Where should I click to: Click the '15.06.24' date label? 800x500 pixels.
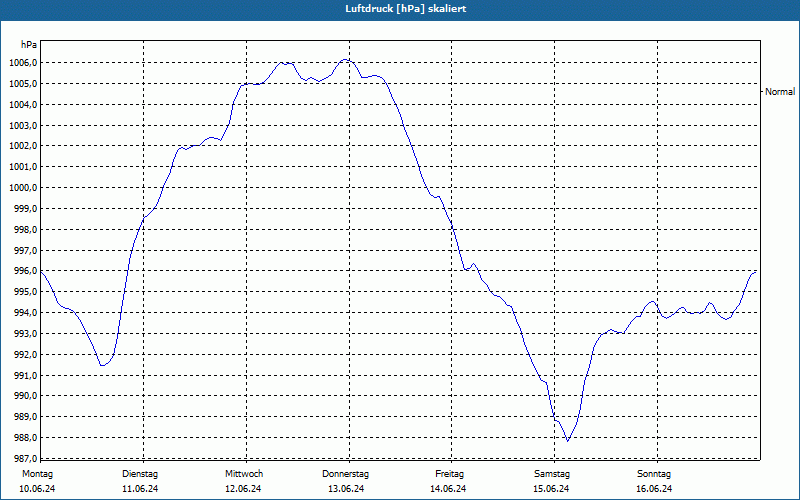tap(551, 489)
